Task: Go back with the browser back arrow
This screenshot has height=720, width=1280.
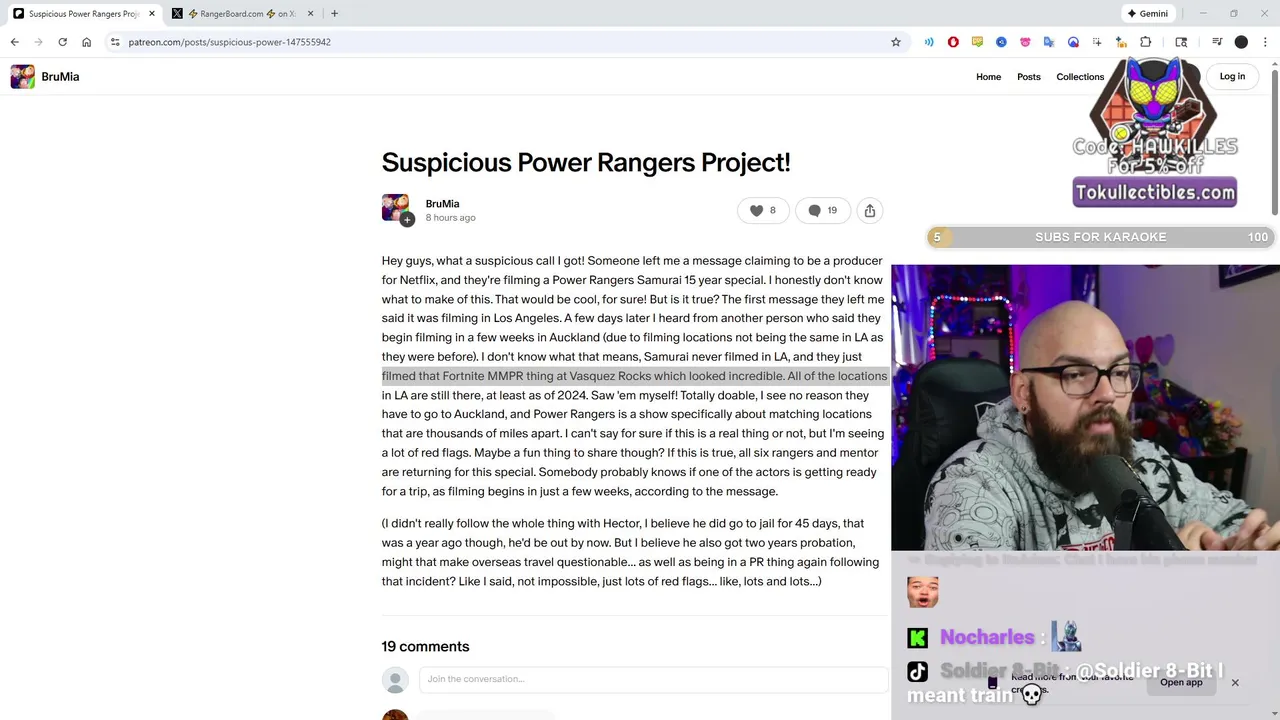Action: [14, 42]
